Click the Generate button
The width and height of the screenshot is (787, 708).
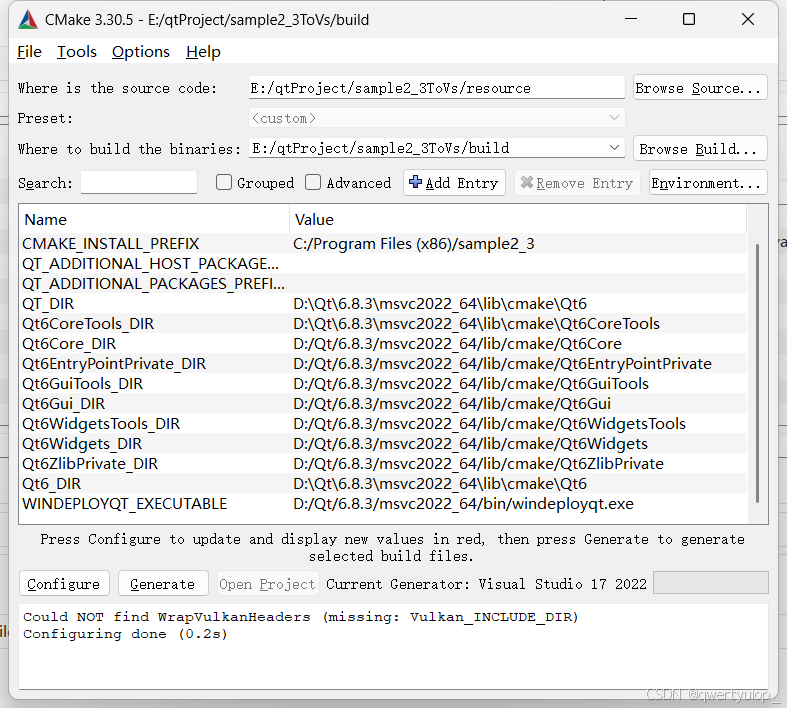click(x=163, y=584)
